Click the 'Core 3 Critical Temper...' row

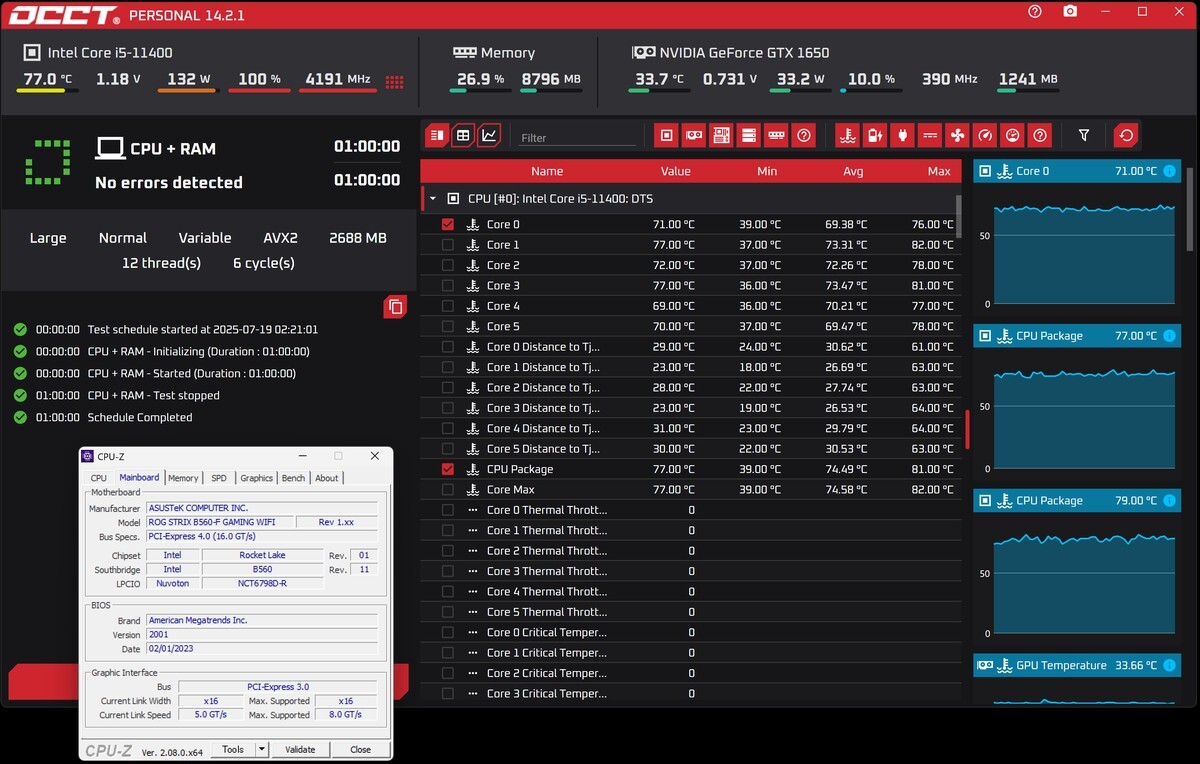click(x=690, y=693)
